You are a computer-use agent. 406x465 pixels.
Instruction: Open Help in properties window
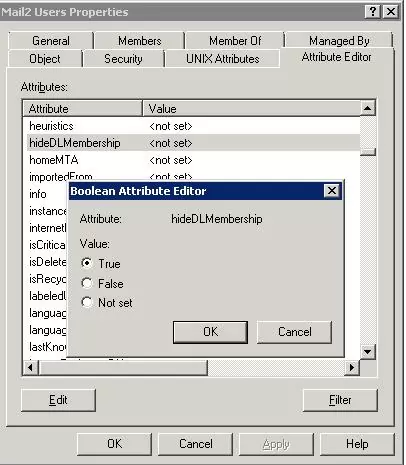coord(357,444)
